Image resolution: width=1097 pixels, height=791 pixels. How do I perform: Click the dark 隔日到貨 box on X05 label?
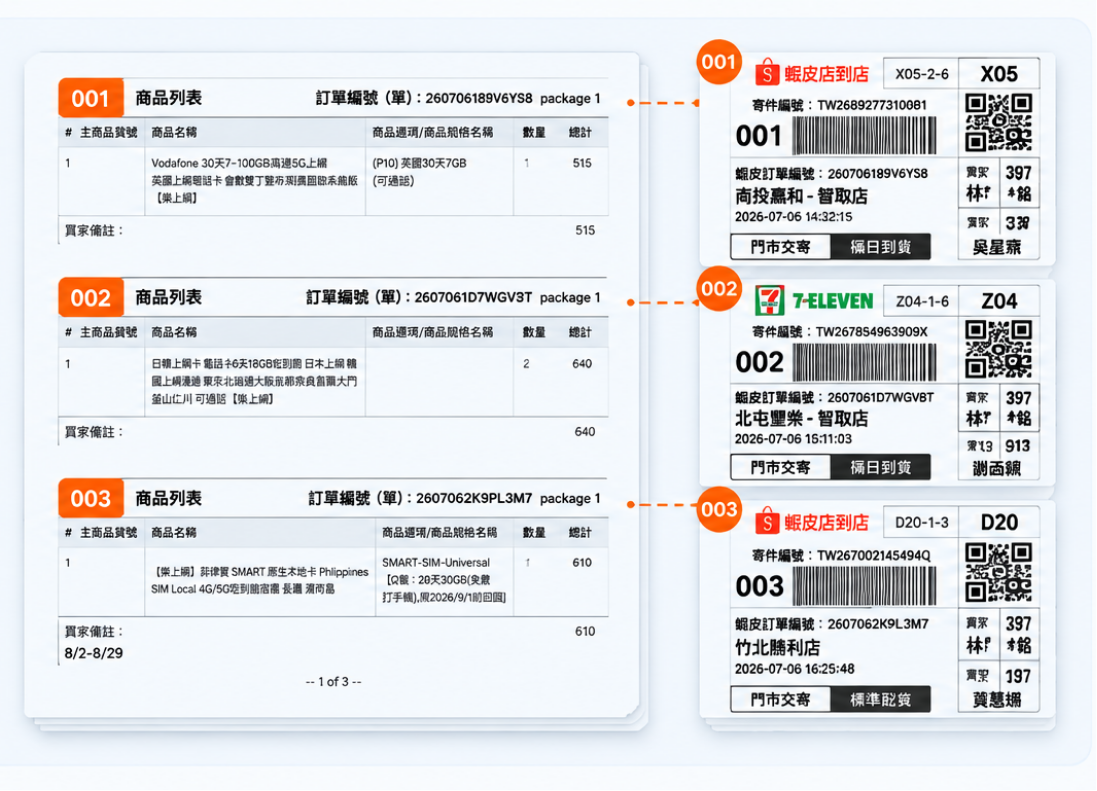[881, 247]
